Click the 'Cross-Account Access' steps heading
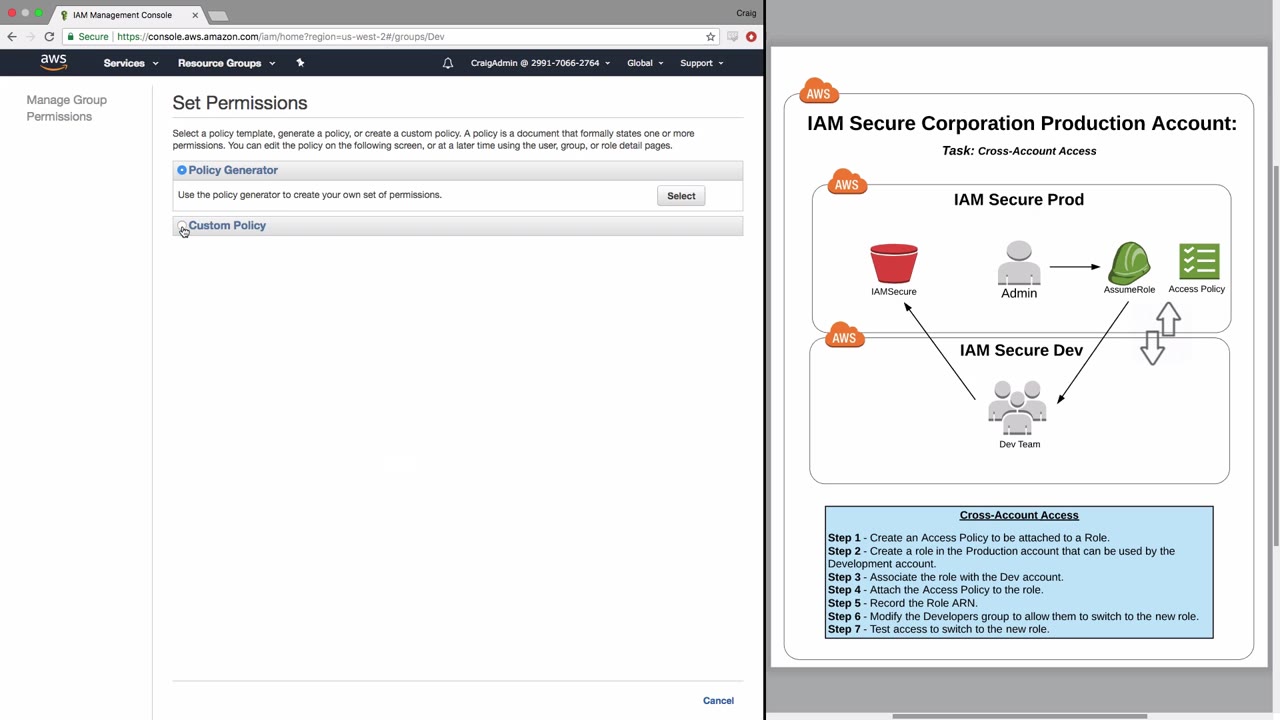Screen dimensions: 1280x720 coord(1019,516)
